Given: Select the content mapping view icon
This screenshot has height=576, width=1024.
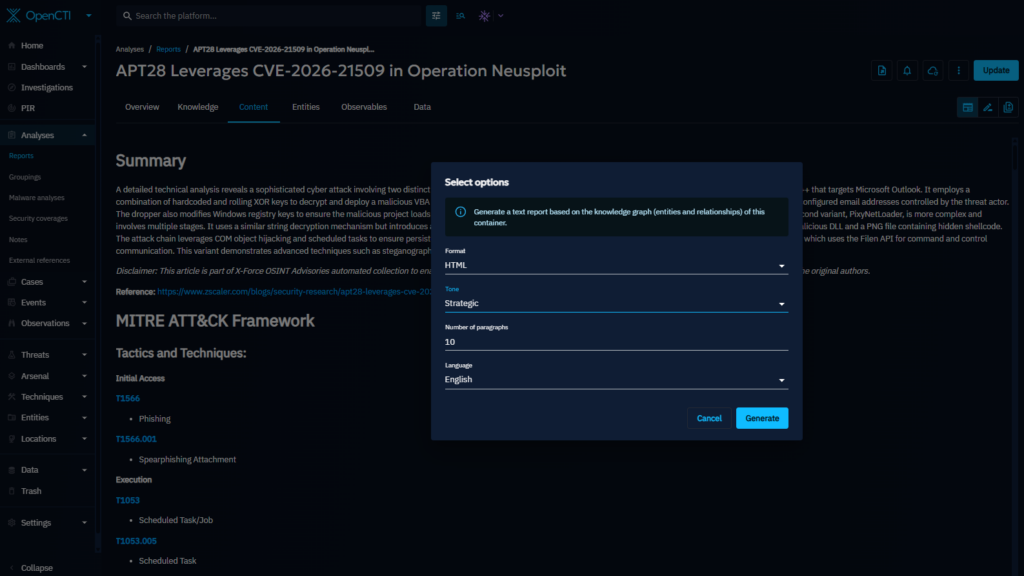Looking at the screenshot, I should (x=1008, y=108).
